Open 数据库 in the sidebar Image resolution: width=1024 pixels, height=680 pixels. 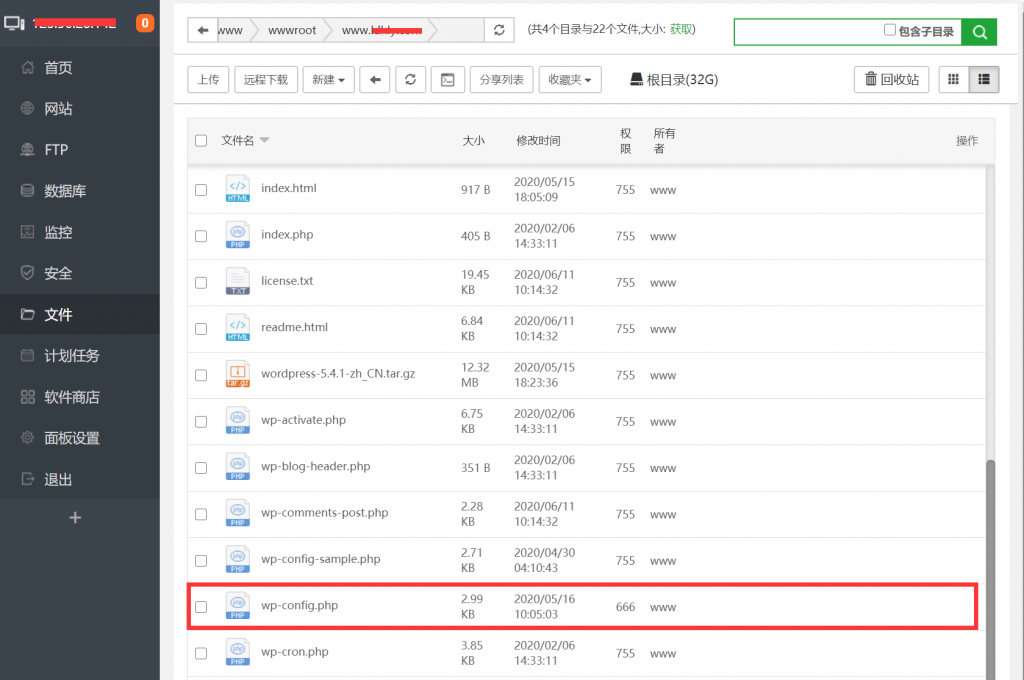pos(80,191)
